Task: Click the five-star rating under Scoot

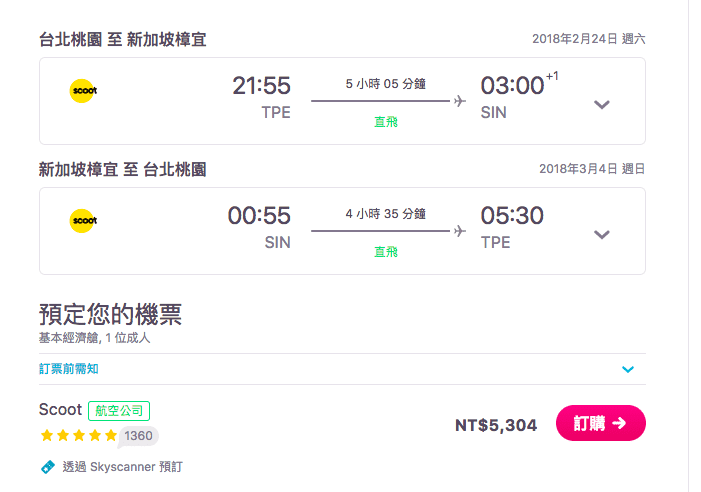Action: point(78,435)
